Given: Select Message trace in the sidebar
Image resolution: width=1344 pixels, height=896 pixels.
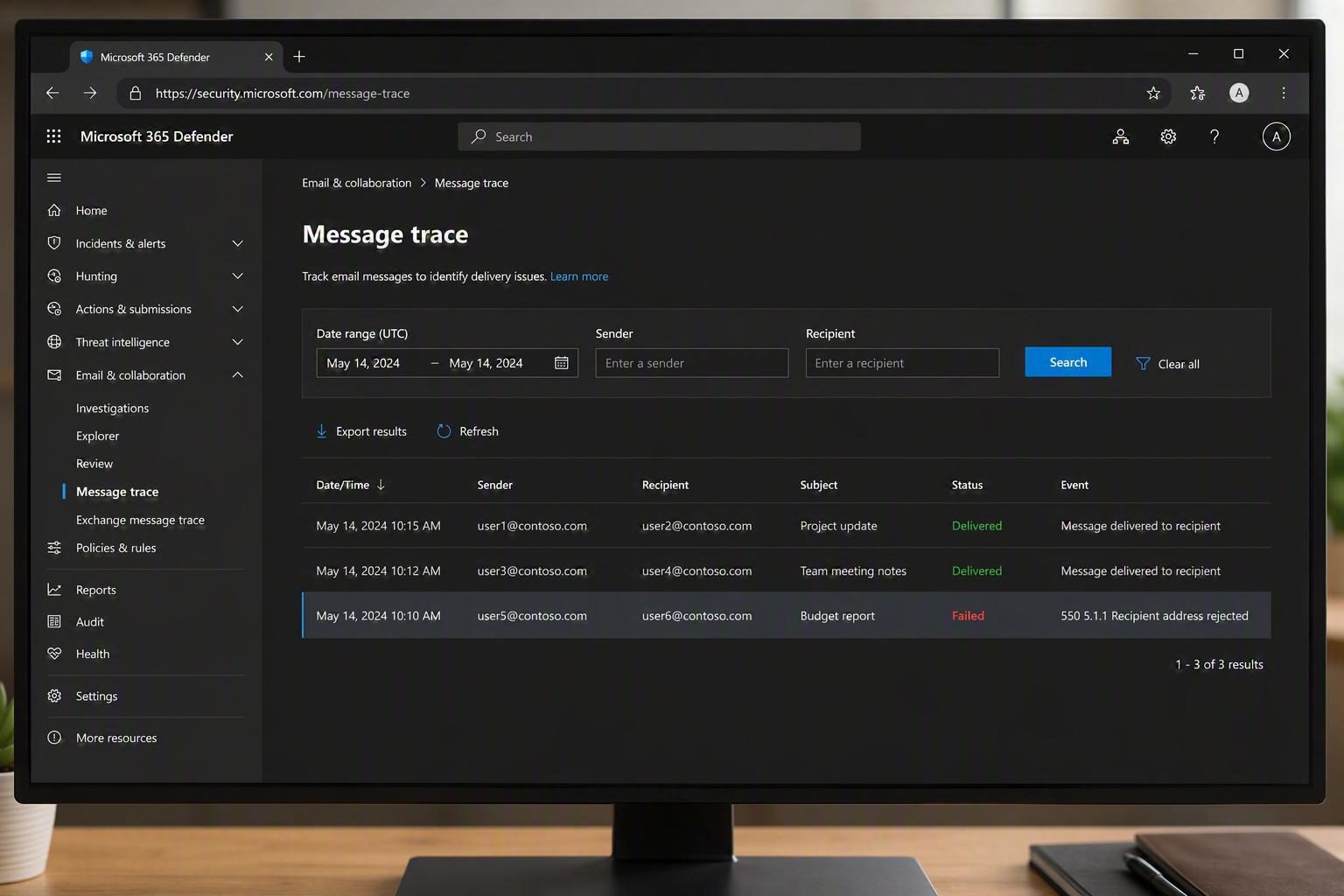Looking at the screenshot, I should [x=117, y=492].
